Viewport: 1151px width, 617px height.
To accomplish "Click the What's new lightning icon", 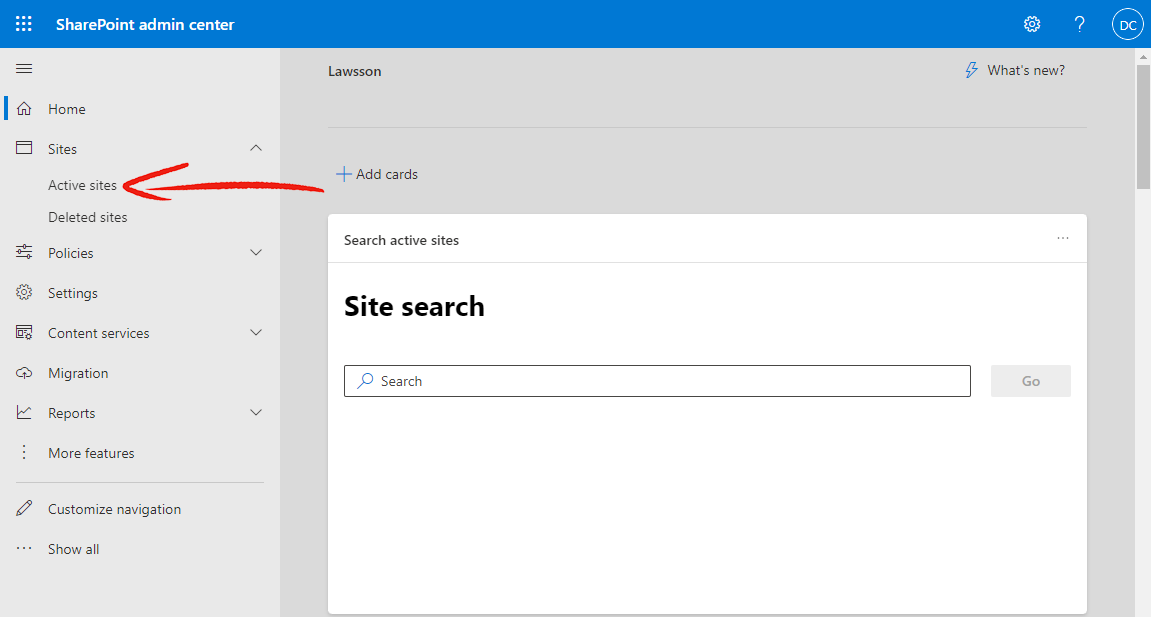I will pyautogui.click(x=971, y=70).
